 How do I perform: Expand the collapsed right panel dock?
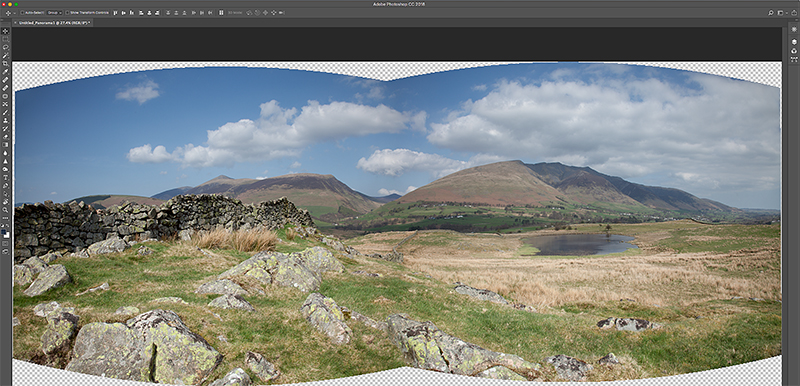796,21
